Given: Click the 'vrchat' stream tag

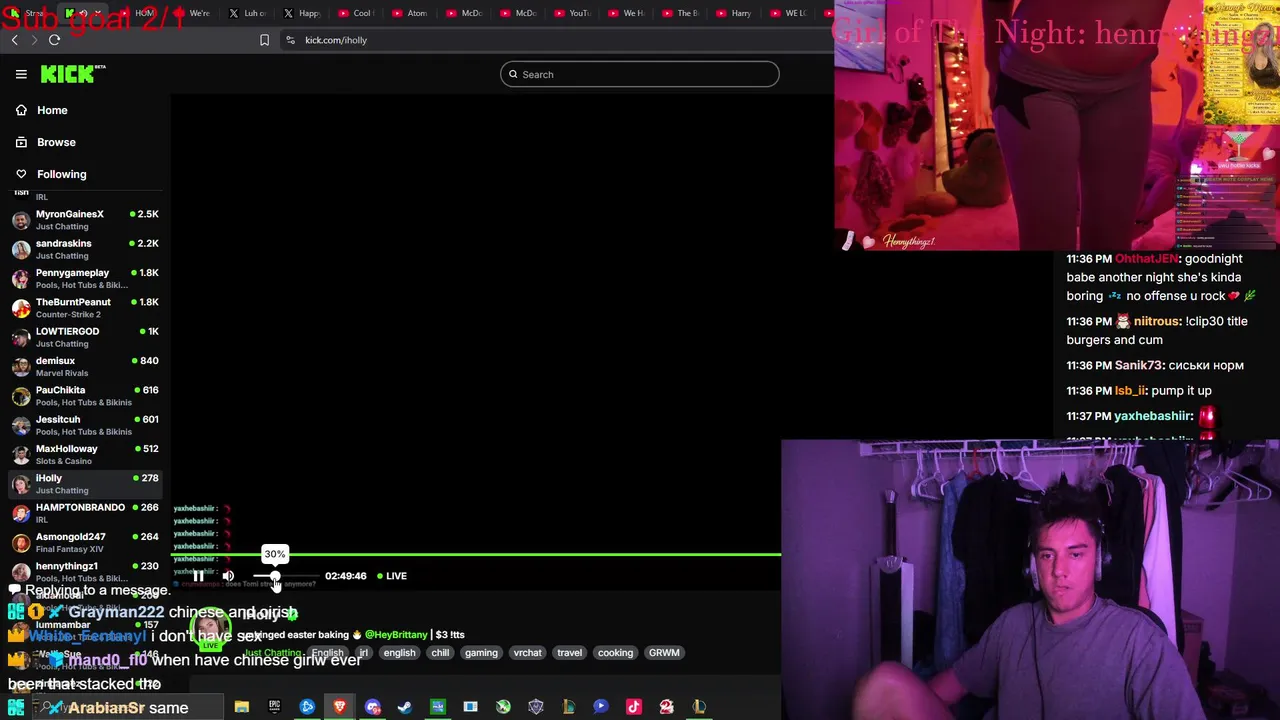Looking at the screenshot, I should 527,653.
